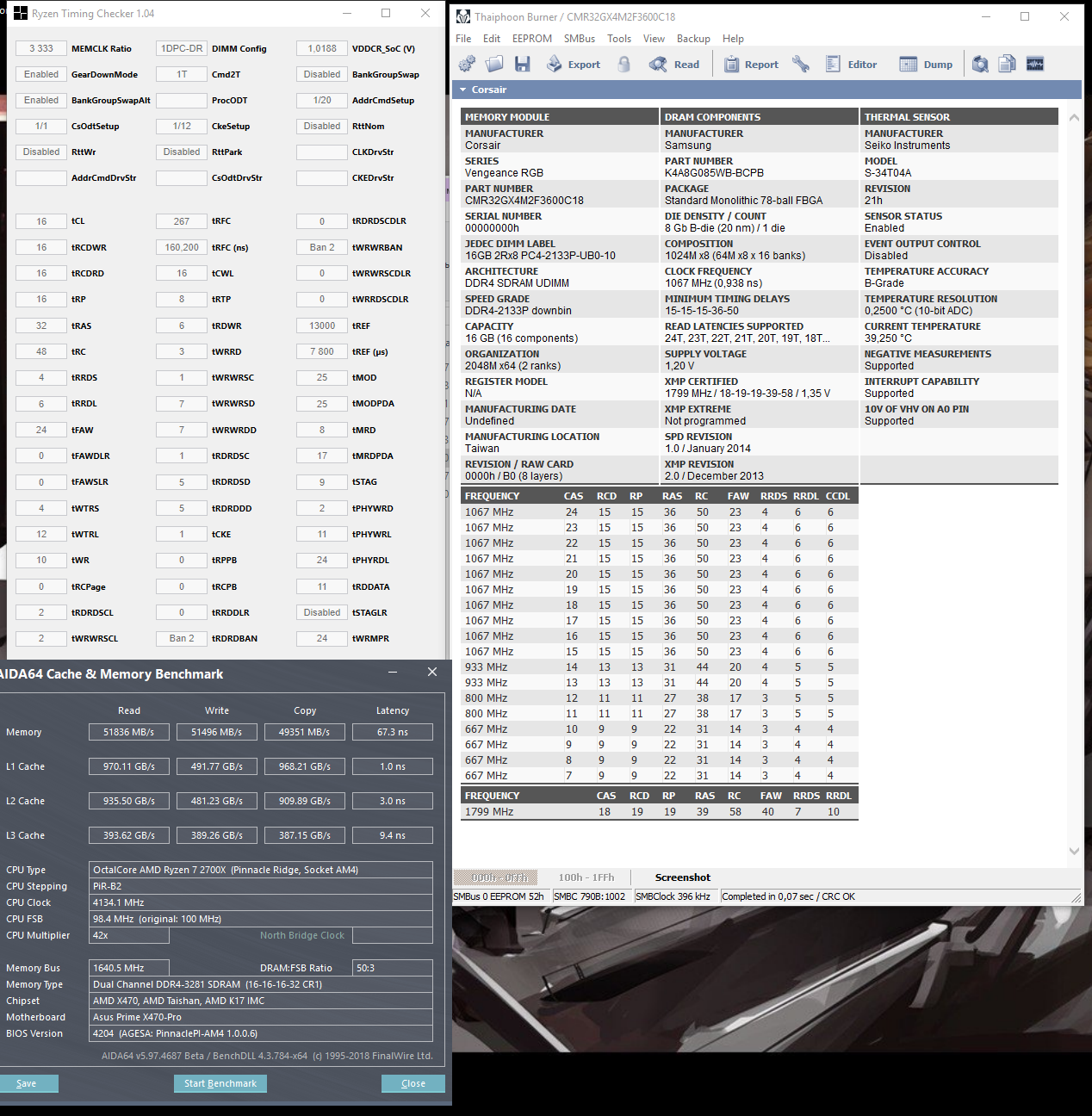Click the DIMM Config 1DPC-DR field
Viewport: 1092px width, 1116px height.
pos(182,48)
